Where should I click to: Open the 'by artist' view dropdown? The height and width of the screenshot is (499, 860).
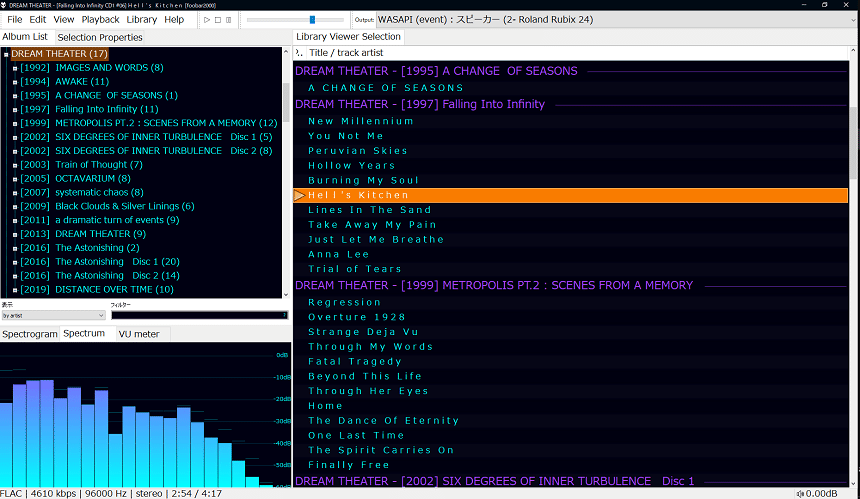[53, 315]
